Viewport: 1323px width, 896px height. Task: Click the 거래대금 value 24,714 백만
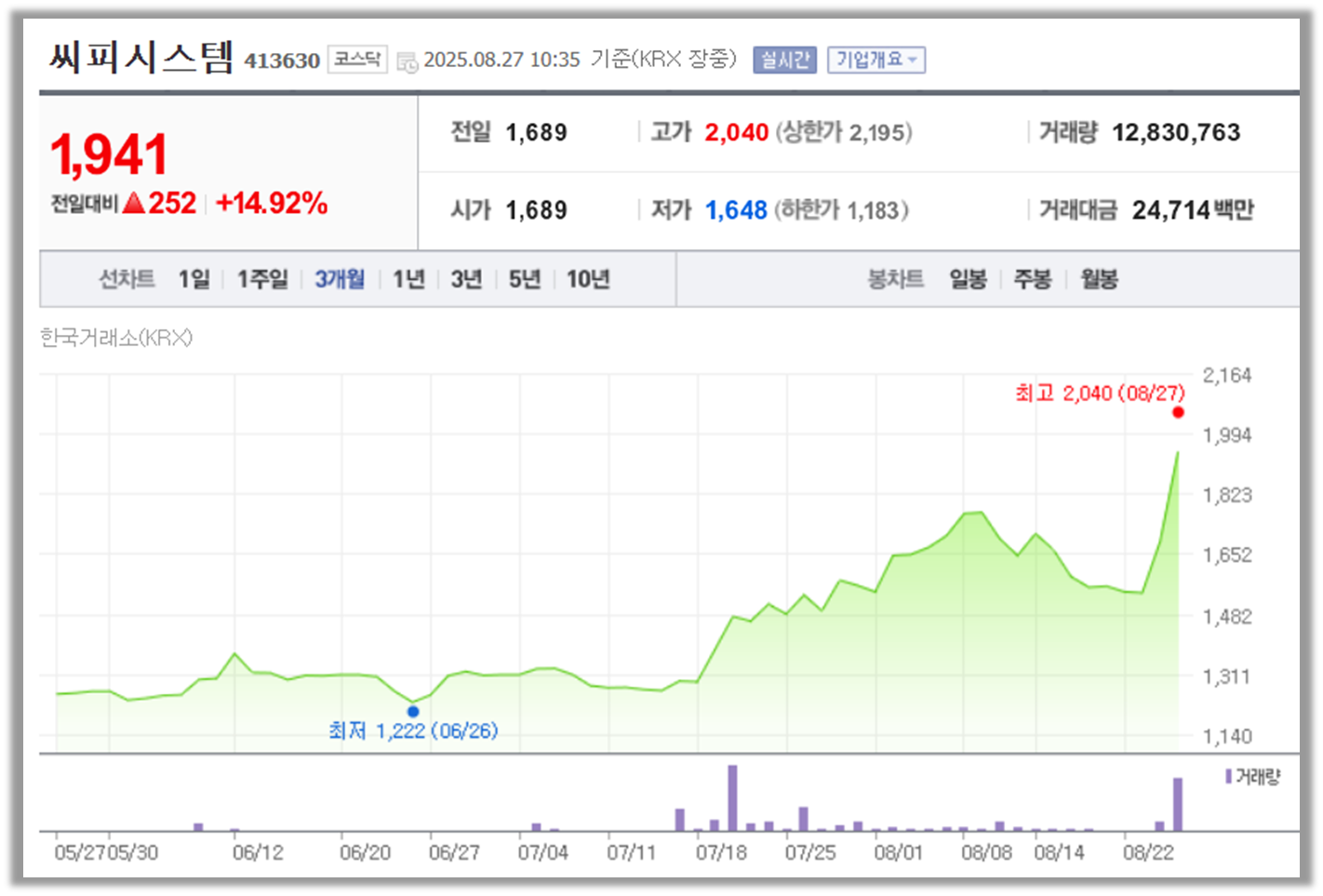[x=1193, y=211]
